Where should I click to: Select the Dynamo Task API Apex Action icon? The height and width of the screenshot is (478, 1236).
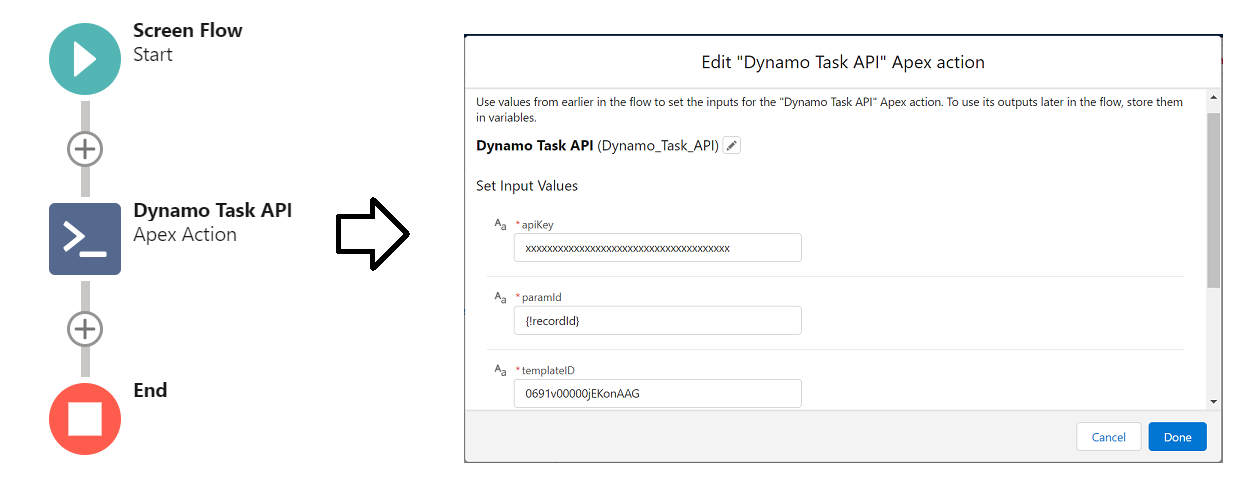coord(85,239)
